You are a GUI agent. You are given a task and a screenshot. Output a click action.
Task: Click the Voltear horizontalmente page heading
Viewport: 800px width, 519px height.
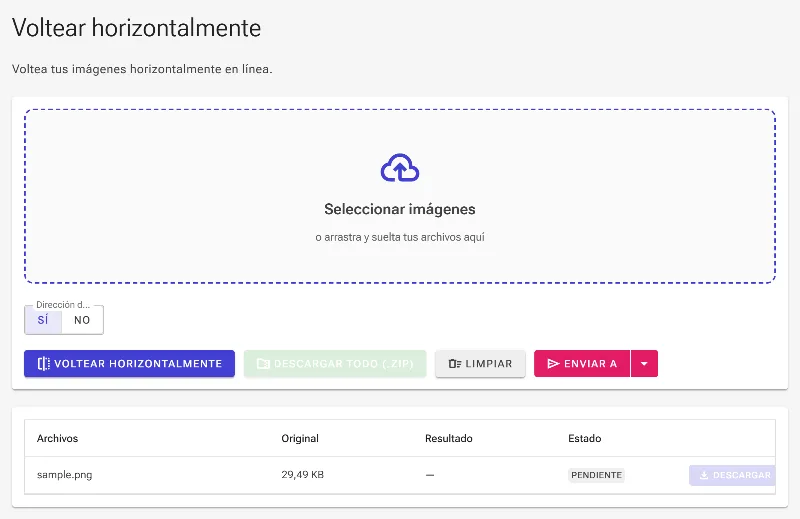tap(136, 28)
